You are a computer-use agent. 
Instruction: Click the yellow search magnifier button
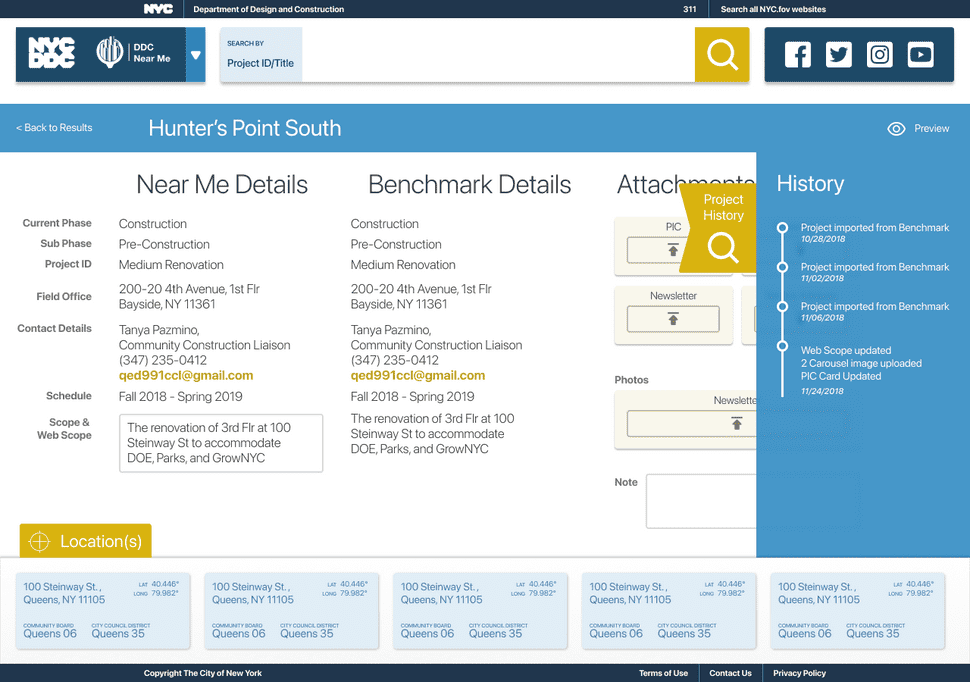[722, 54]
